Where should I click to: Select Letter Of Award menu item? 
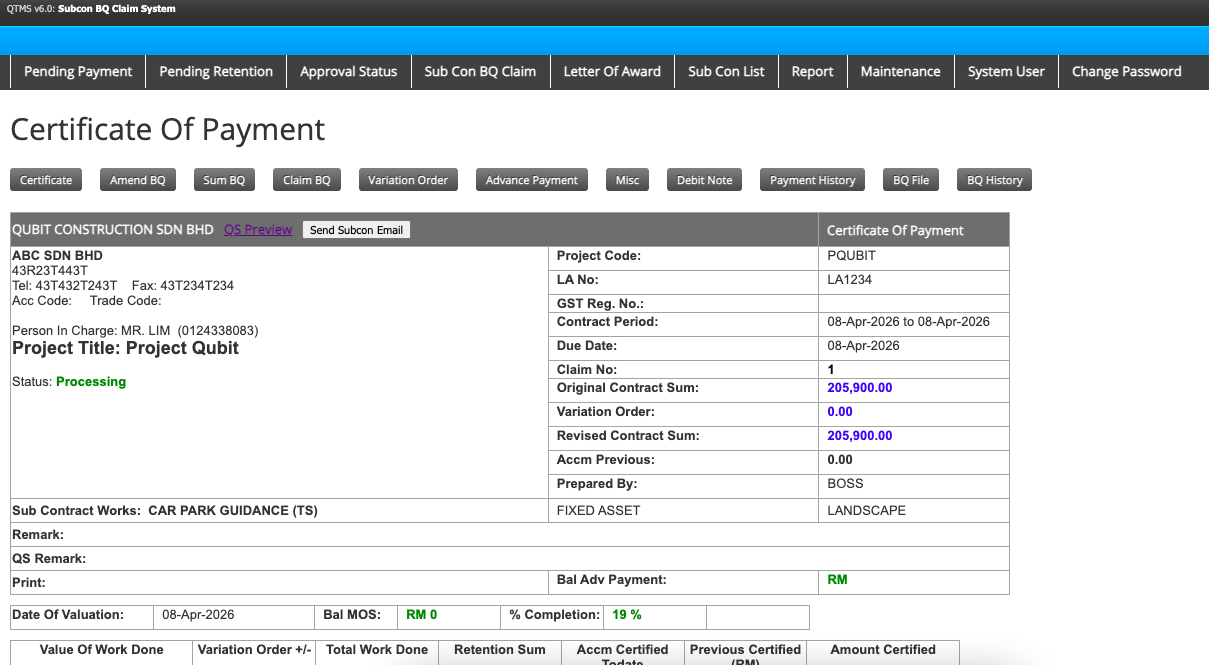pos(612,72)
